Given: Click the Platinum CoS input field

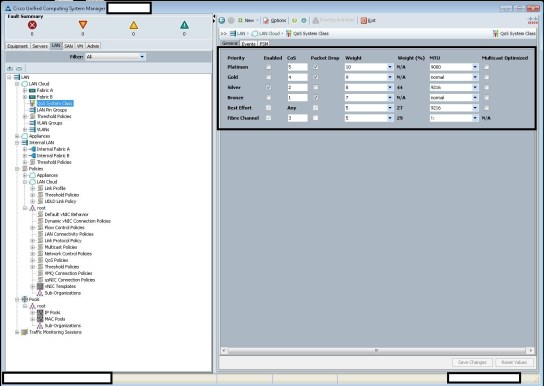Looking at the screenshot, I should point(297,67).
